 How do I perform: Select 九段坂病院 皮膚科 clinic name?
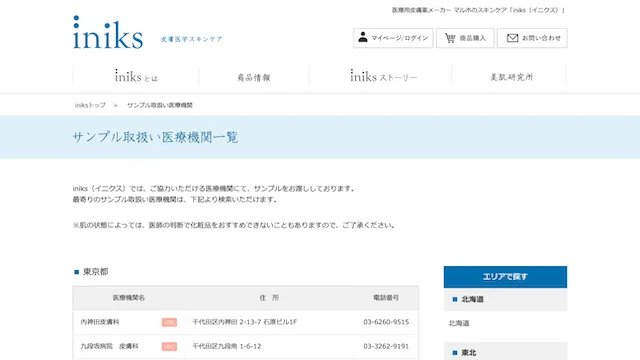click(x=109, y=346)
